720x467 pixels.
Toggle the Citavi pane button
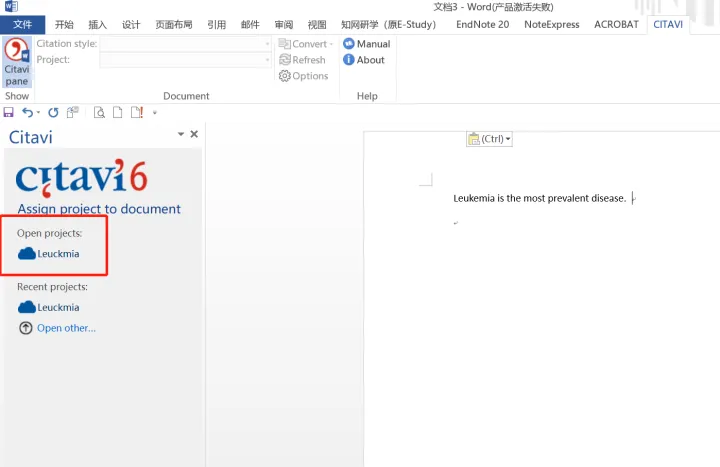(x=17, y=62)
